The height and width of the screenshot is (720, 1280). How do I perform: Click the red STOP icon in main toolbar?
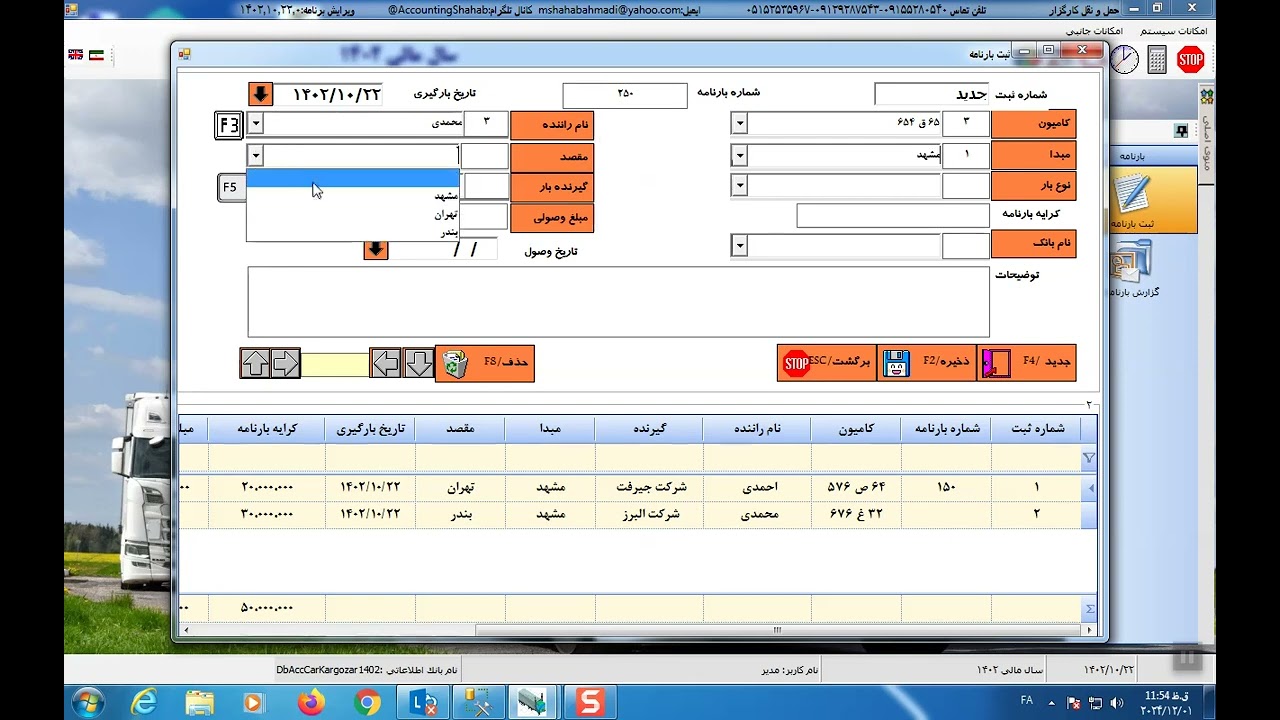pyautogui.click(x=1190, y=60)
